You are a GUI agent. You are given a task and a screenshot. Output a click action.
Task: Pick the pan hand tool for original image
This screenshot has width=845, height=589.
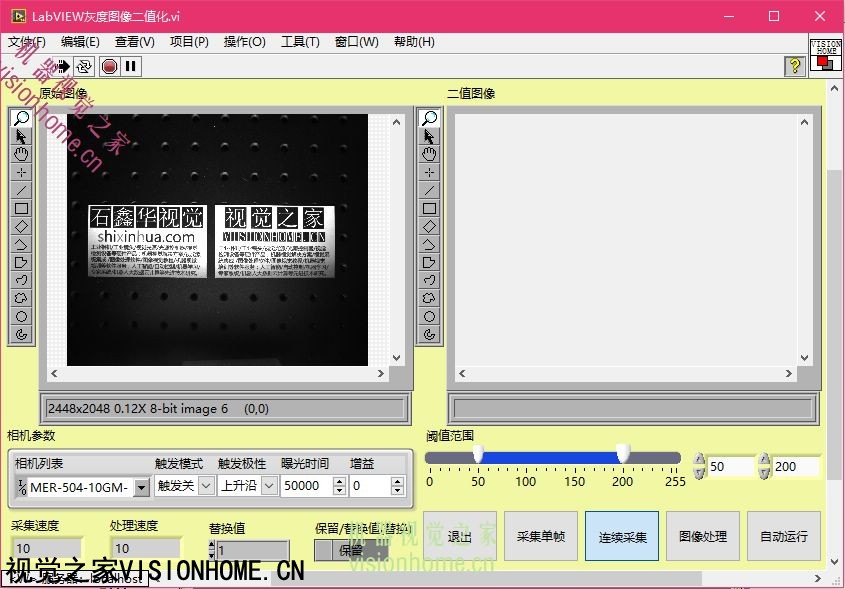tap(22, 154)
